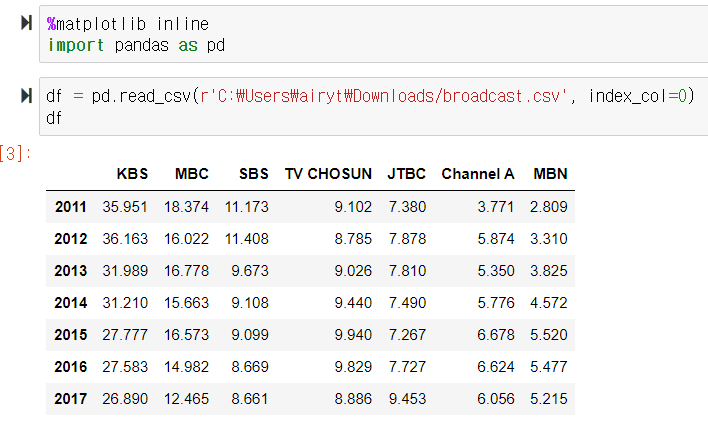
Task: Click the output prompt label [3]:
Action: [x=15, y=154]
